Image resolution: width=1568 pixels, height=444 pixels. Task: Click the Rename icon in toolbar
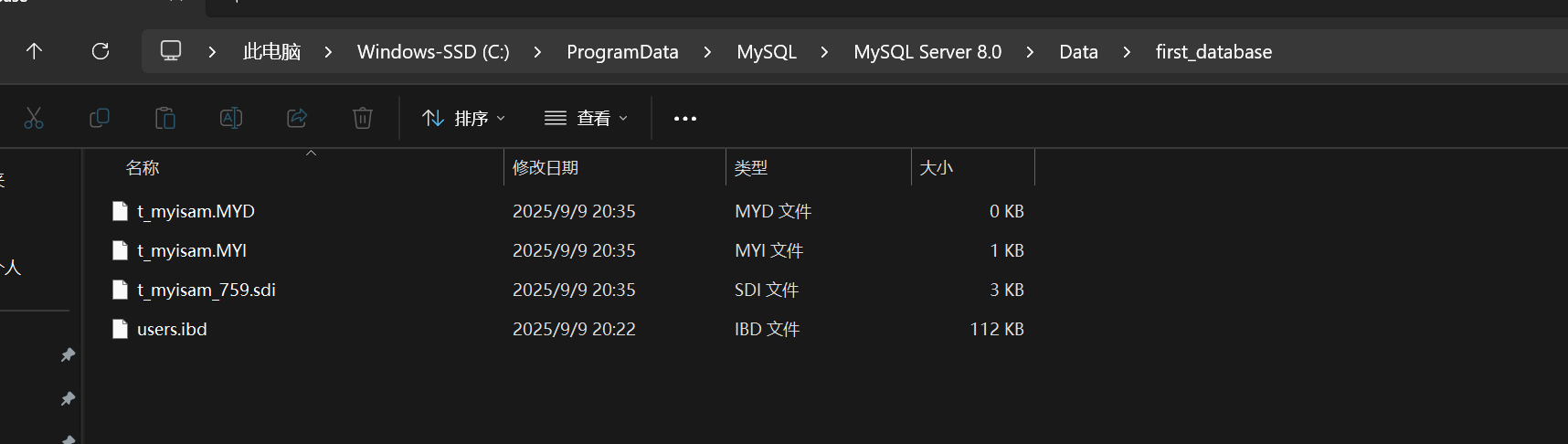coord(231,118)
